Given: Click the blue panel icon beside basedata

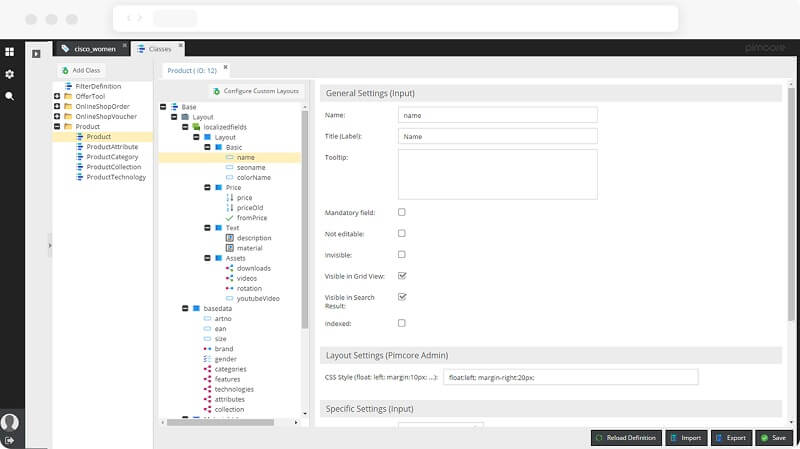Looking at the screenshot, I should pyautogui.click(x=196, y=308).
